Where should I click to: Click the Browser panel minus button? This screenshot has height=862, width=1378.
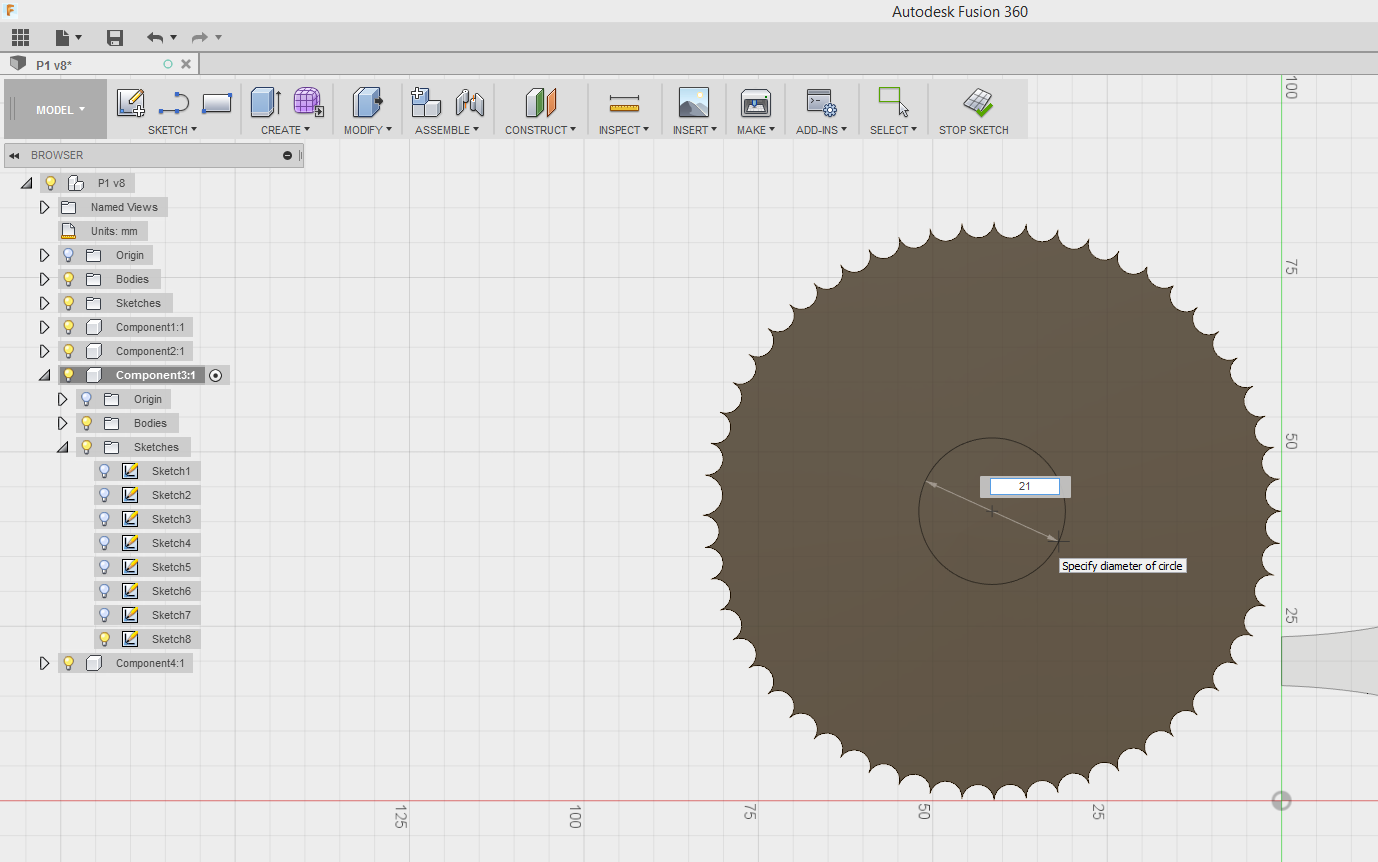288,155
